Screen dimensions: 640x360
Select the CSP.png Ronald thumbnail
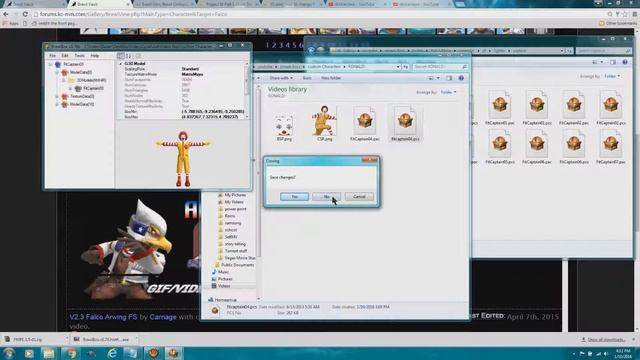[325, 122]
